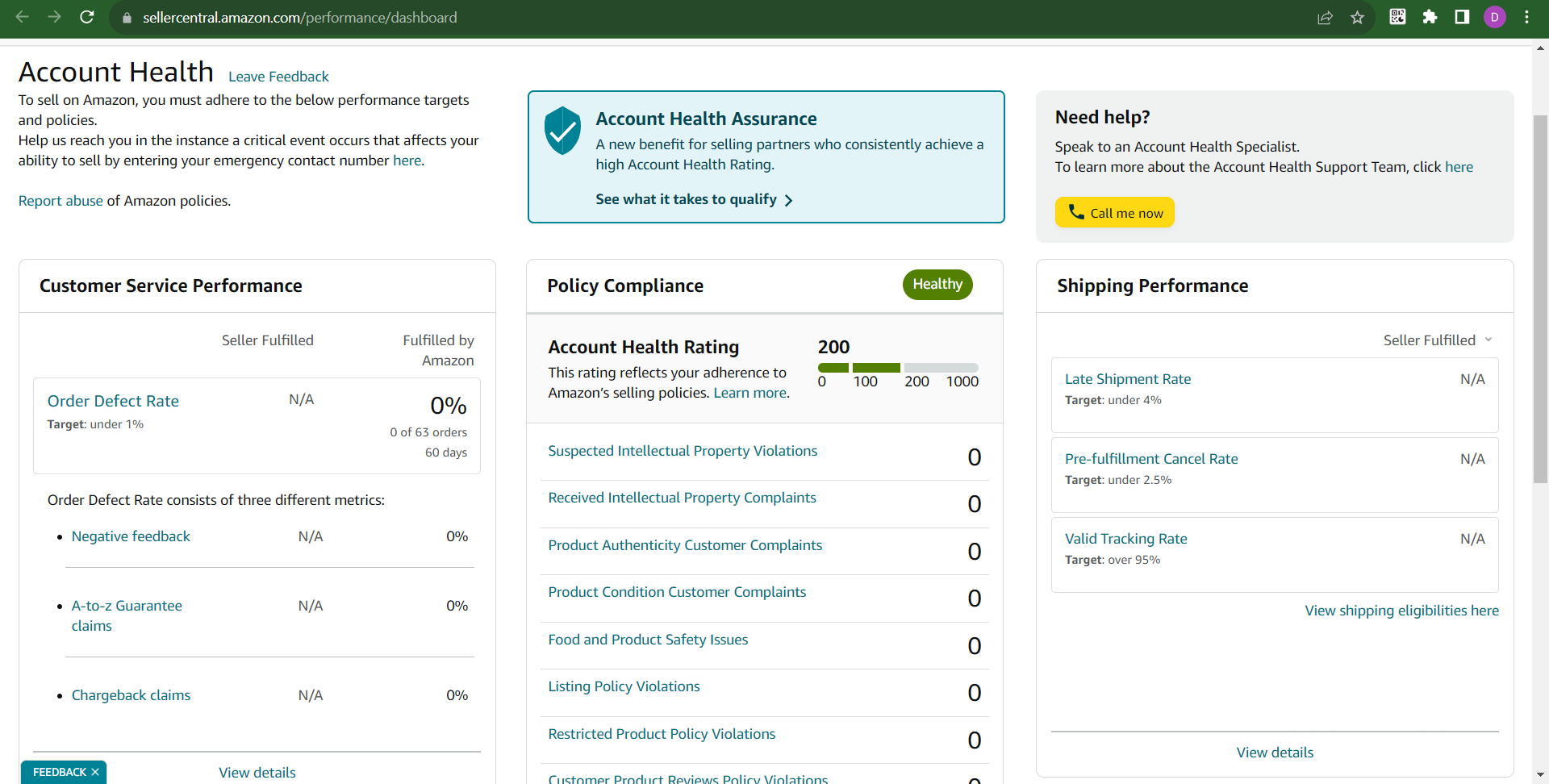Click the 'Fulfilled by Amazon' column header
1549x784 pixels.
tap(438, 350)
